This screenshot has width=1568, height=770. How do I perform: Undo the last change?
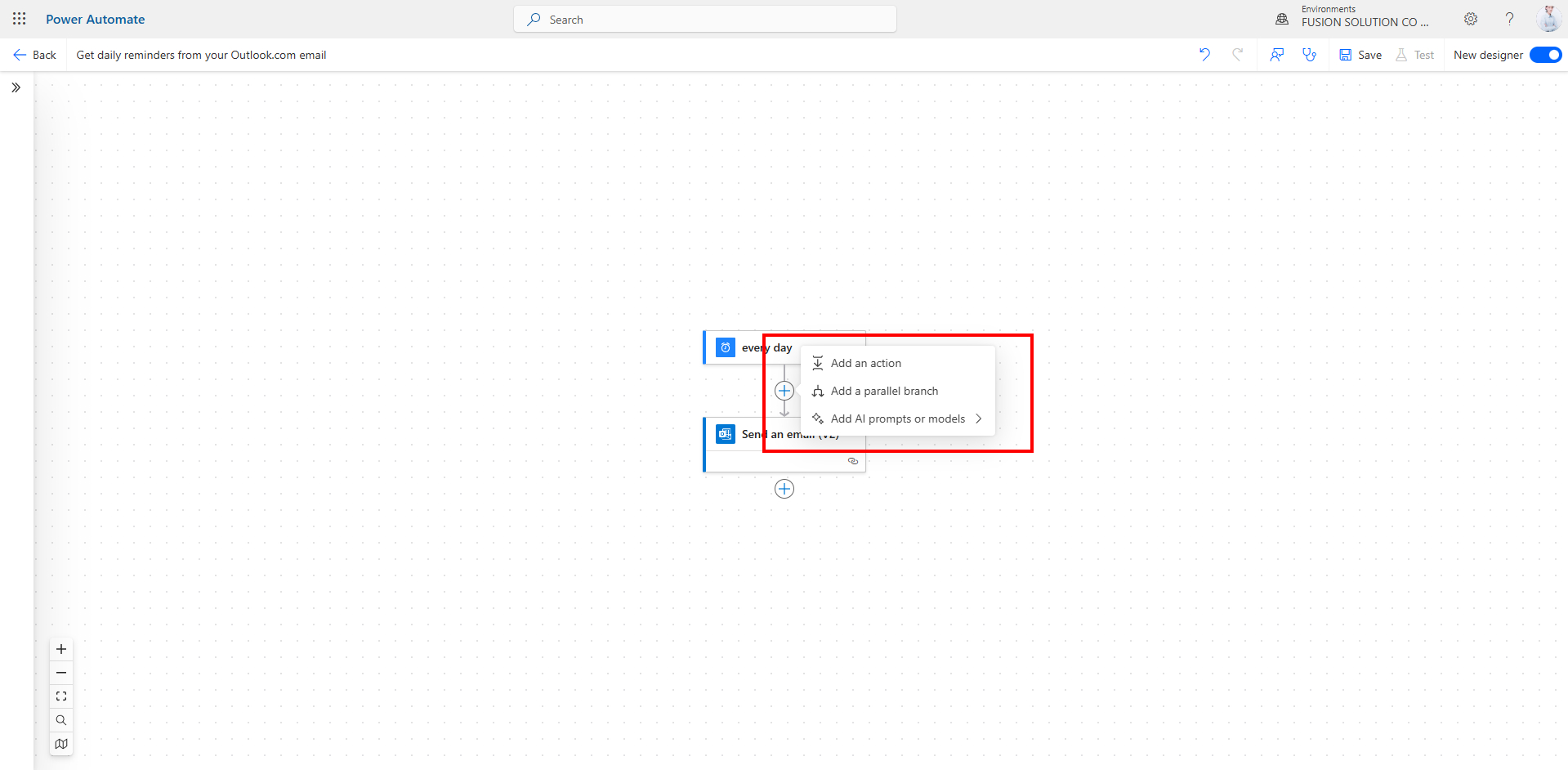[x=1204, y=55]
